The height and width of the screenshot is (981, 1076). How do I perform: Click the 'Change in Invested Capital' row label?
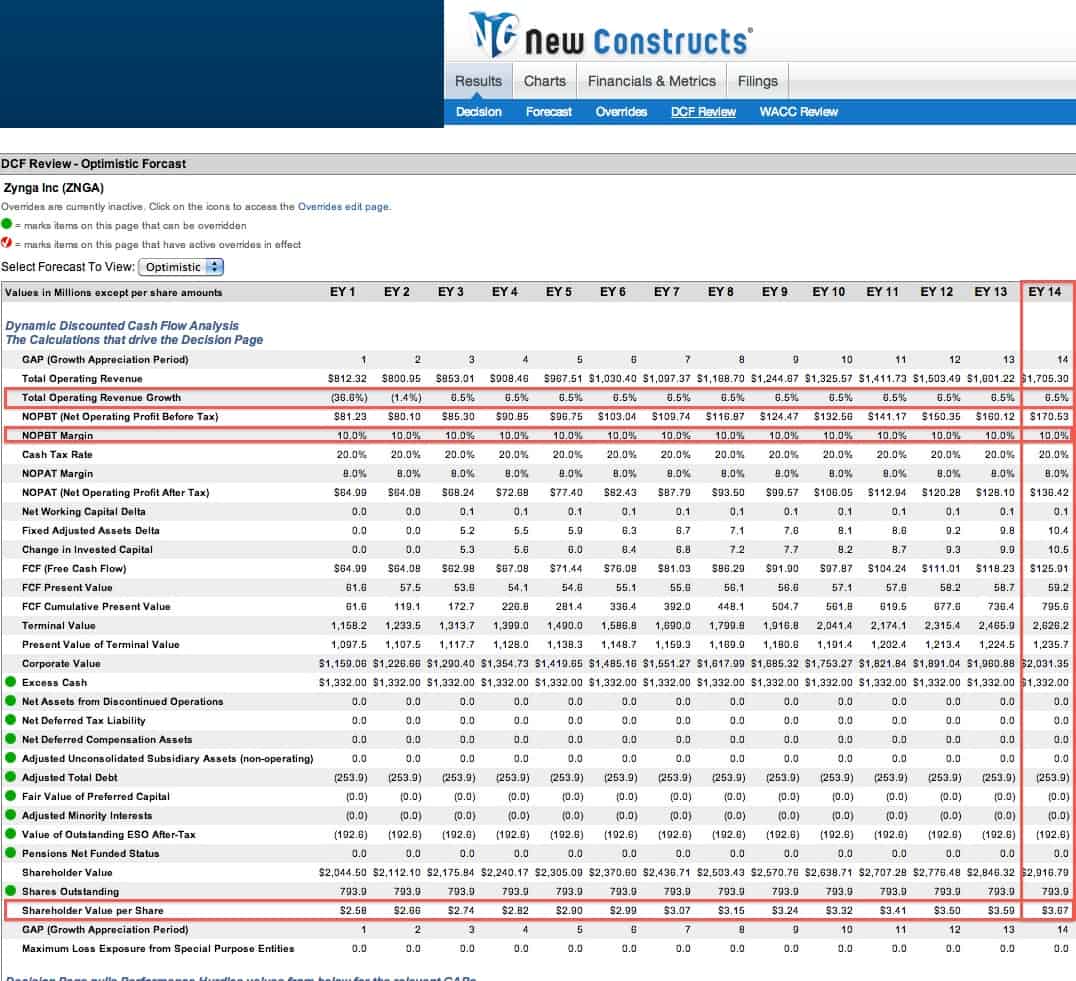[87, 549]
